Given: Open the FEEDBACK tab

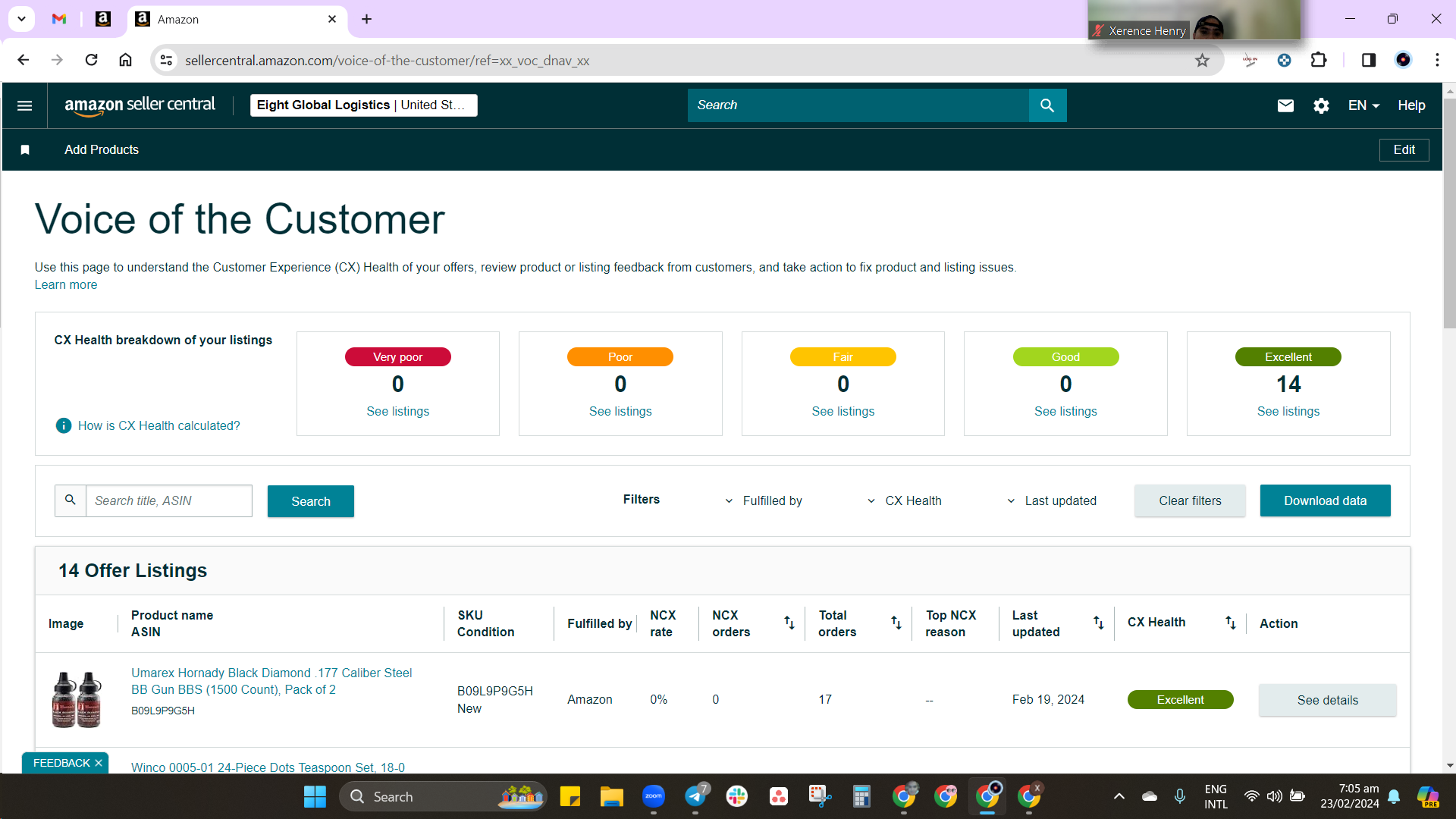Looking at the screenshot, I should (61, 763).
